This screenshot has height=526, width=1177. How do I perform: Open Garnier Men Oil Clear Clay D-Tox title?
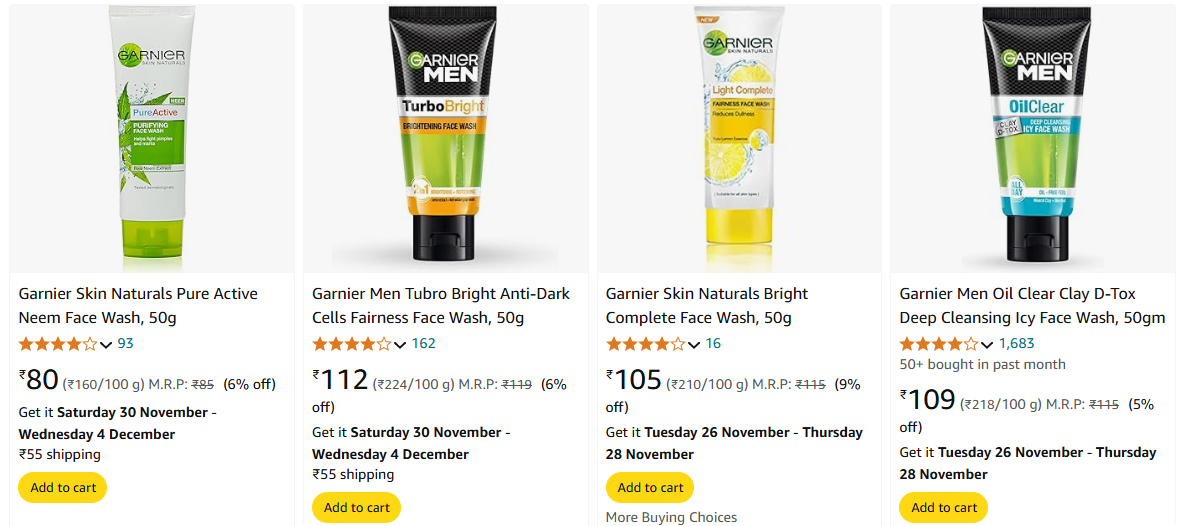[1032, 305]
